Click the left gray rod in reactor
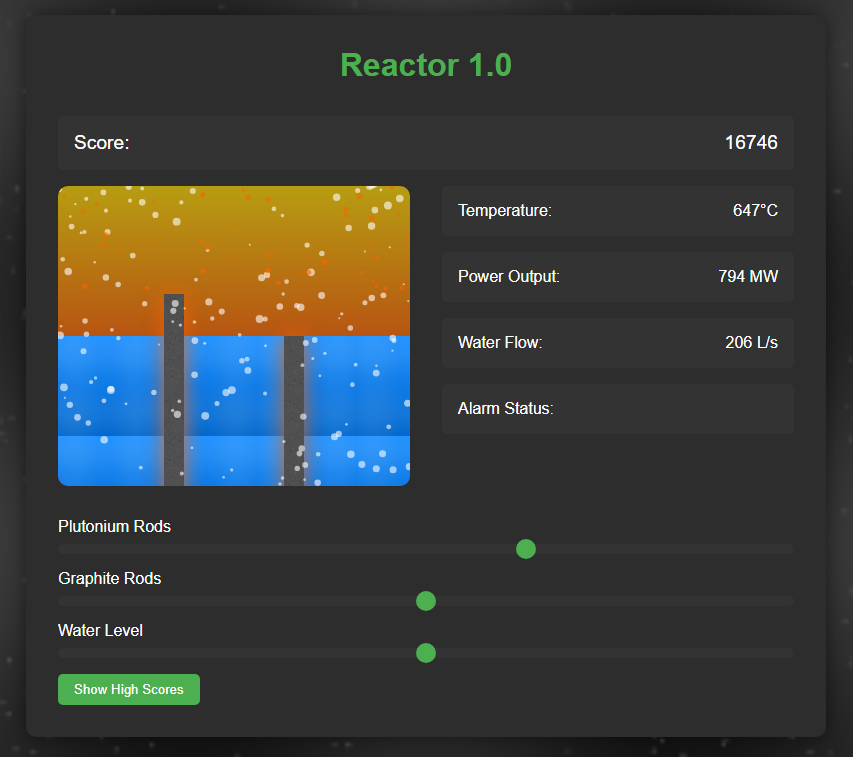The height and width of the screenshot is (757, 853). pos(174,390)
